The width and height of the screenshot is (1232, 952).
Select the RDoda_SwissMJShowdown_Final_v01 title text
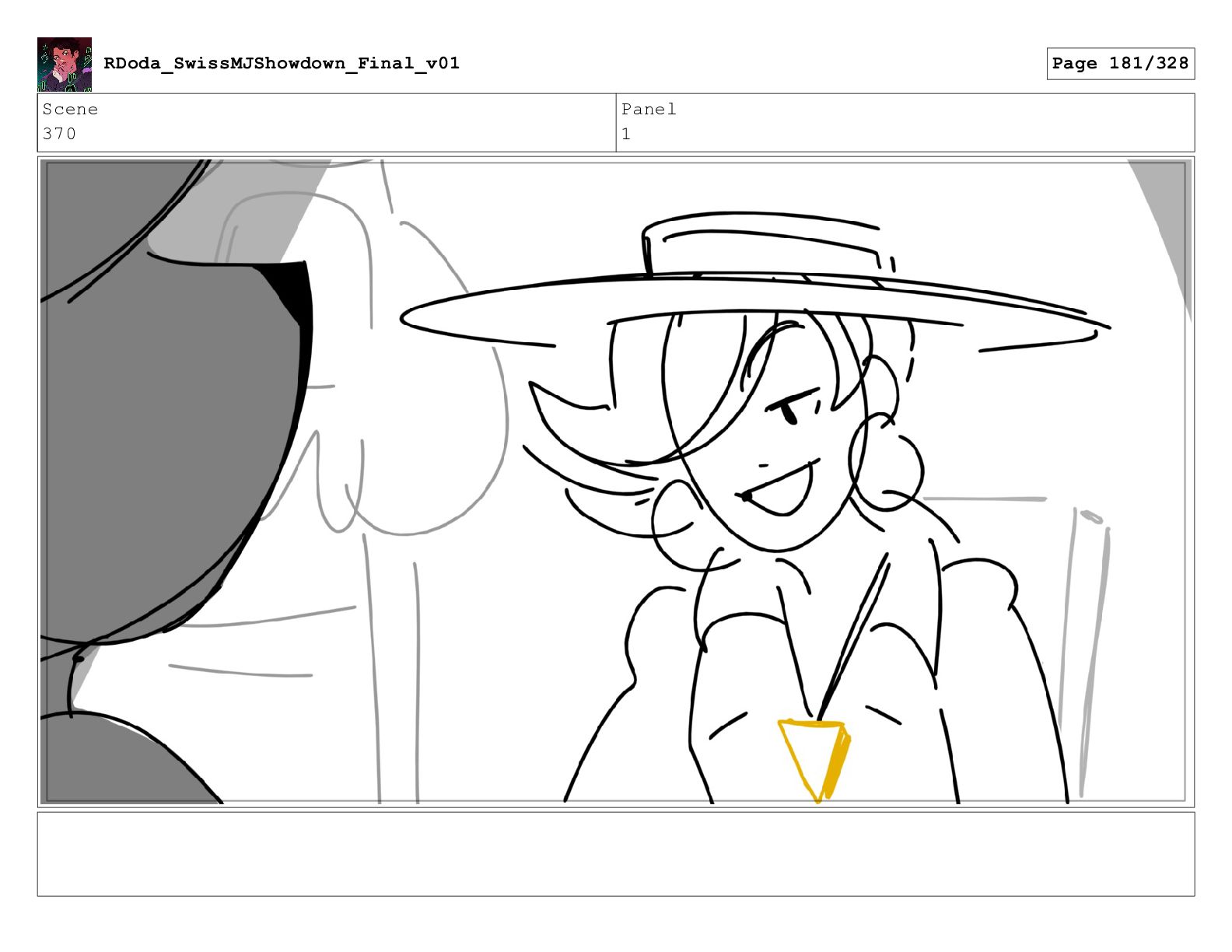pos(282,63)
